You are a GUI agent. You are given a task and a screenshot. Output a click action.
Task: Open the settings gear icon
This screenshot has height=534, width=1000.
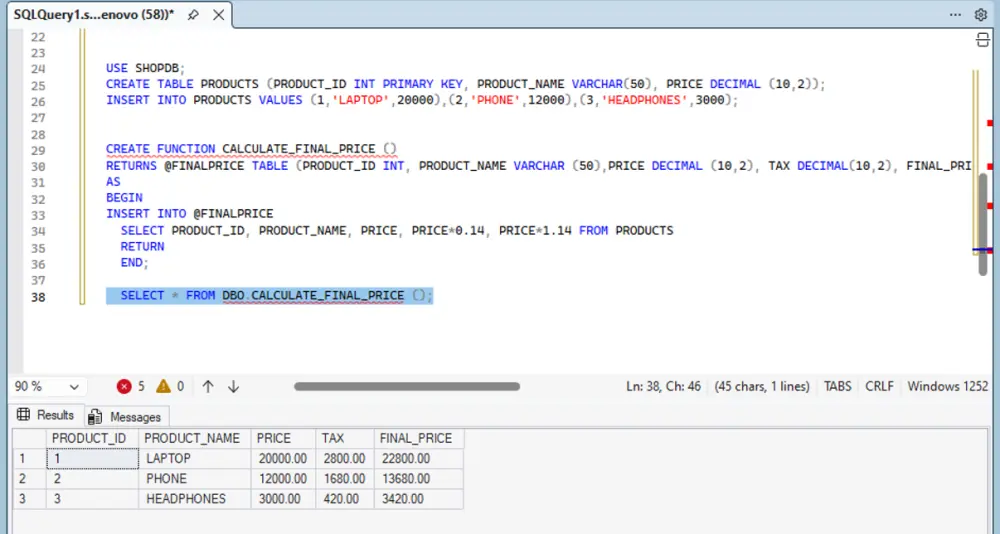[981, 15]
